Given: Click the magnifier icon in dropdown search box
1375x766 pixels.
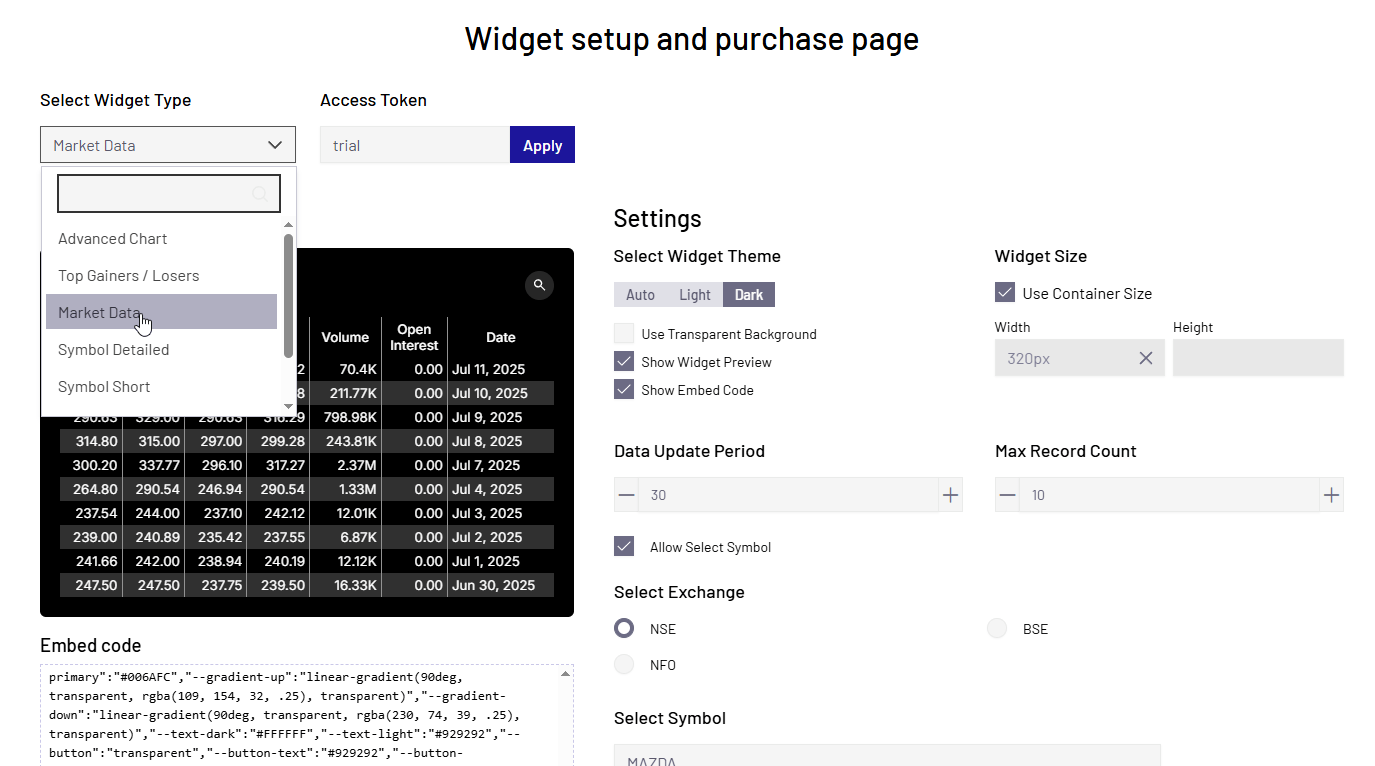Looking at the screenshot, I should coord(260,194).
